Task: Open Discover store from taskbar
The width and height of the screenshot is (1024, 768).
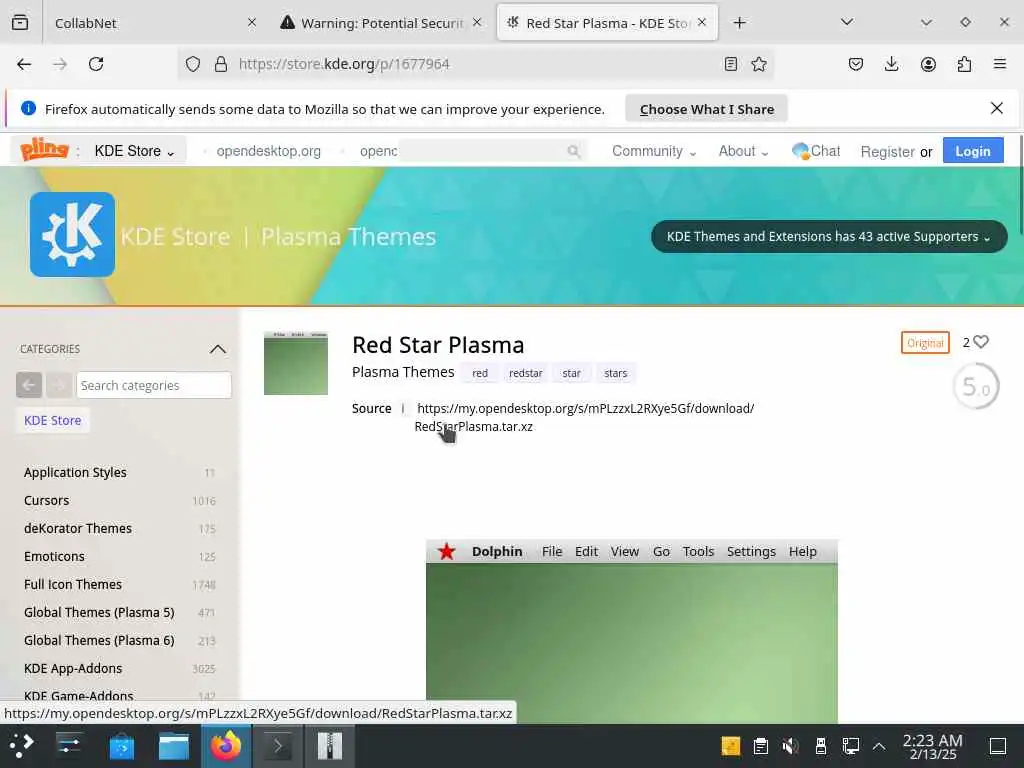Action: (x=121, y=746)
